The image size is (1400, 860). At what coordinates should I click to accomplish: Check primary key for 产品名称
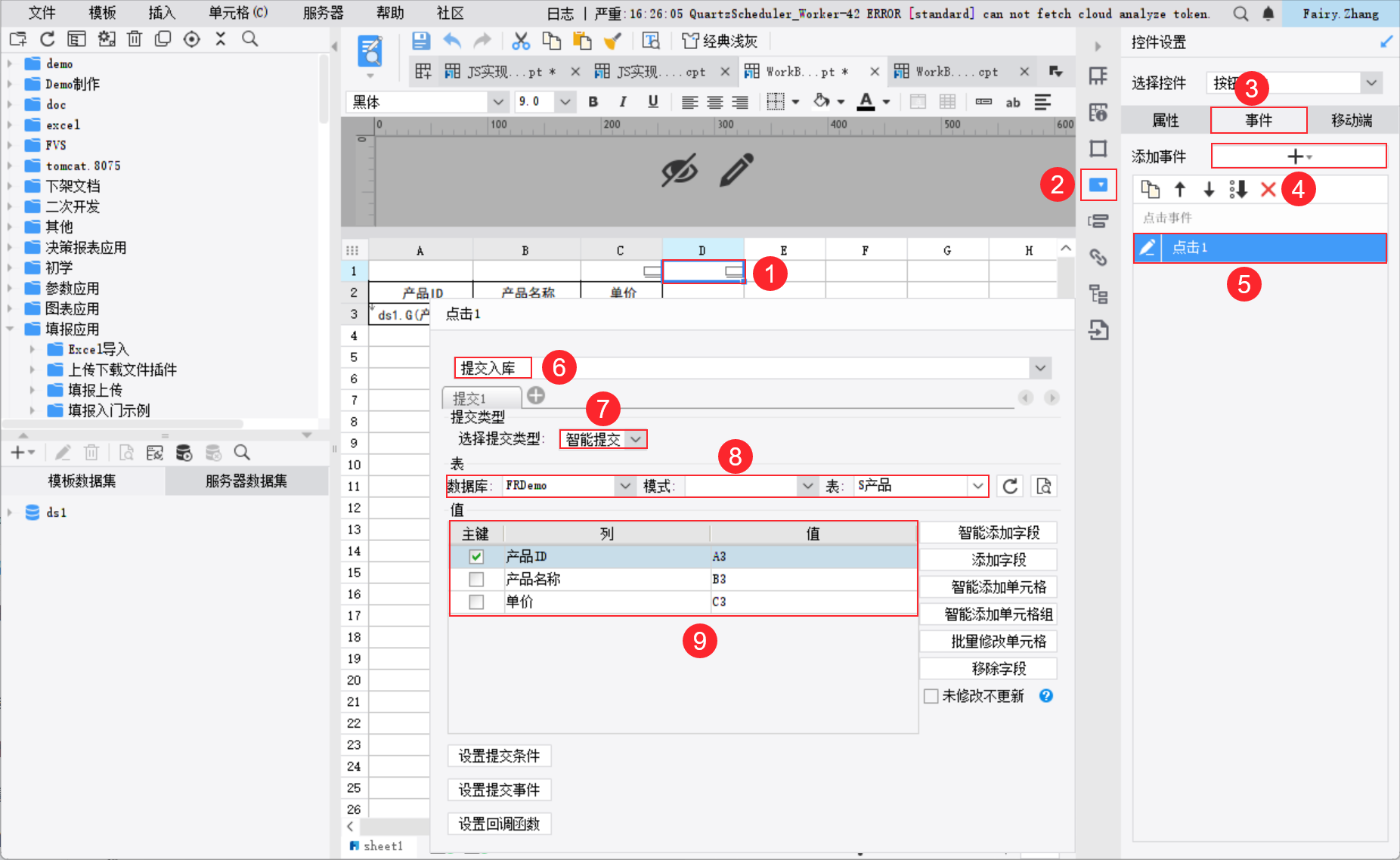click(x=476, y=580)
